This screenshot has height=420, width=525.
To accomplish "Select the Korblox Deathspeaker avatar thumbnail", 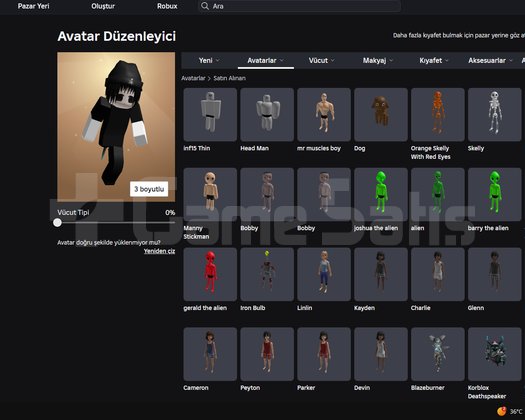I will click(x=495, y=354).
